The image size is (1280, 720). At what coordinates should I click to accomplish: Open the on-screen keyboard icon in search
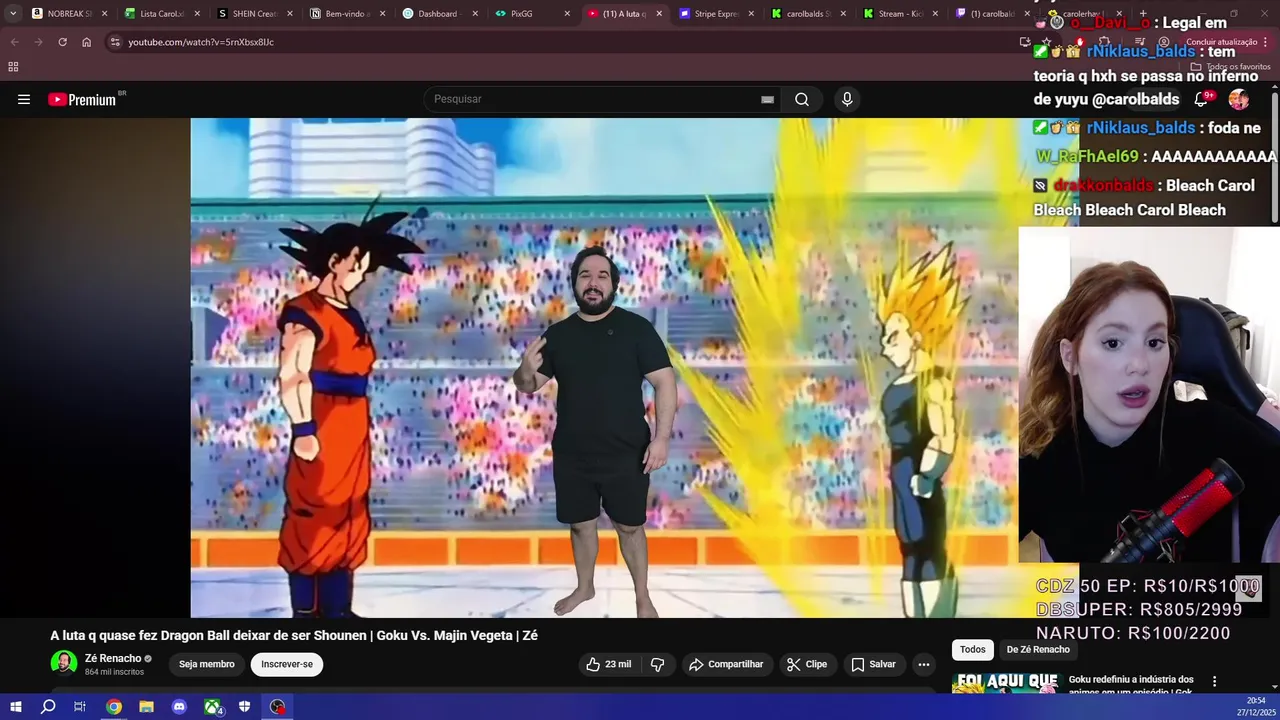click(767, 99)
